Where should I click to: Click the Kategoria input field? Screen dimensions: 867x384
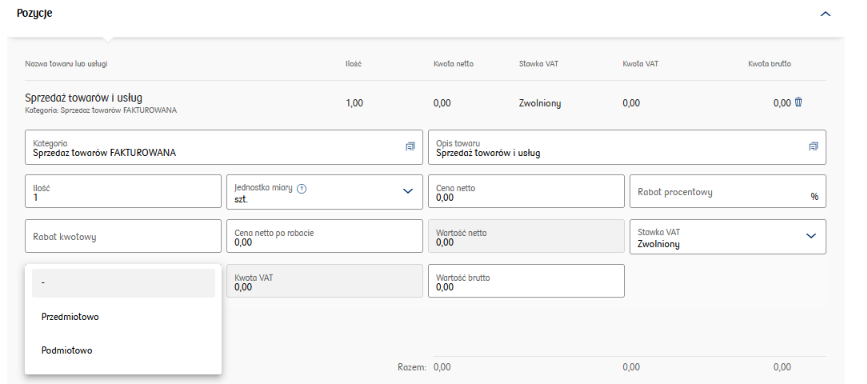[x=223, y=147]
